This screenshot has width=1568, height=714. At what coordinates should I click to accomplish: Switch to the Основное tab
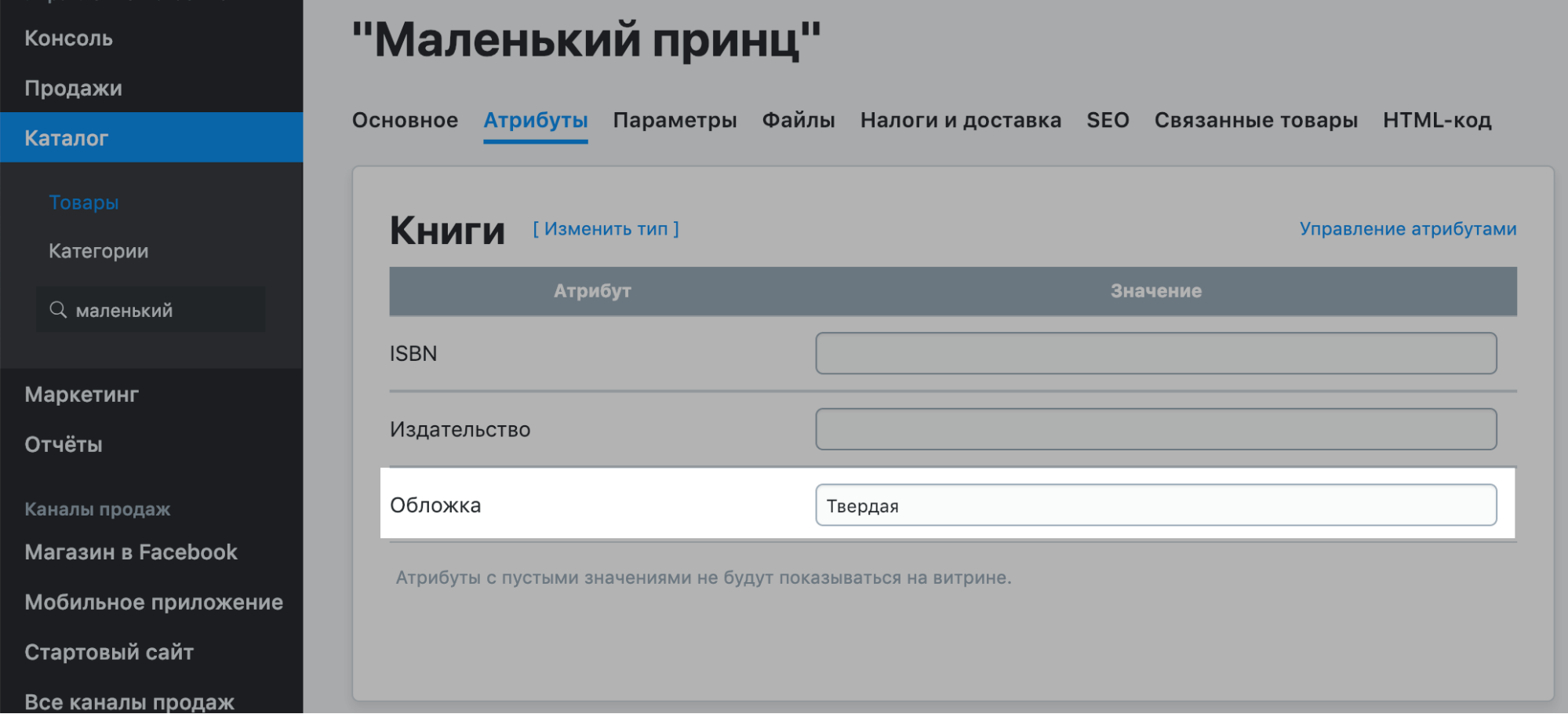tap(405, 120)
